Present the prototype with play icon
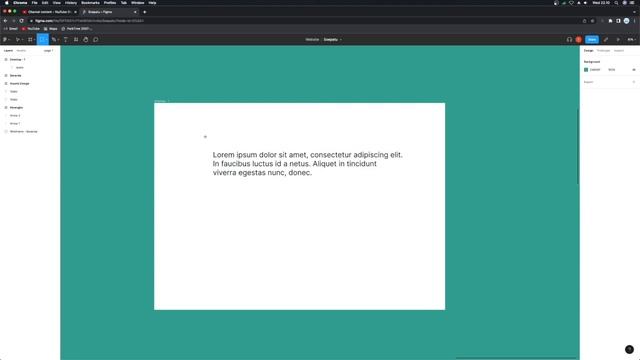The width and height of the screenshot is (640, 360). coord(618,40)
